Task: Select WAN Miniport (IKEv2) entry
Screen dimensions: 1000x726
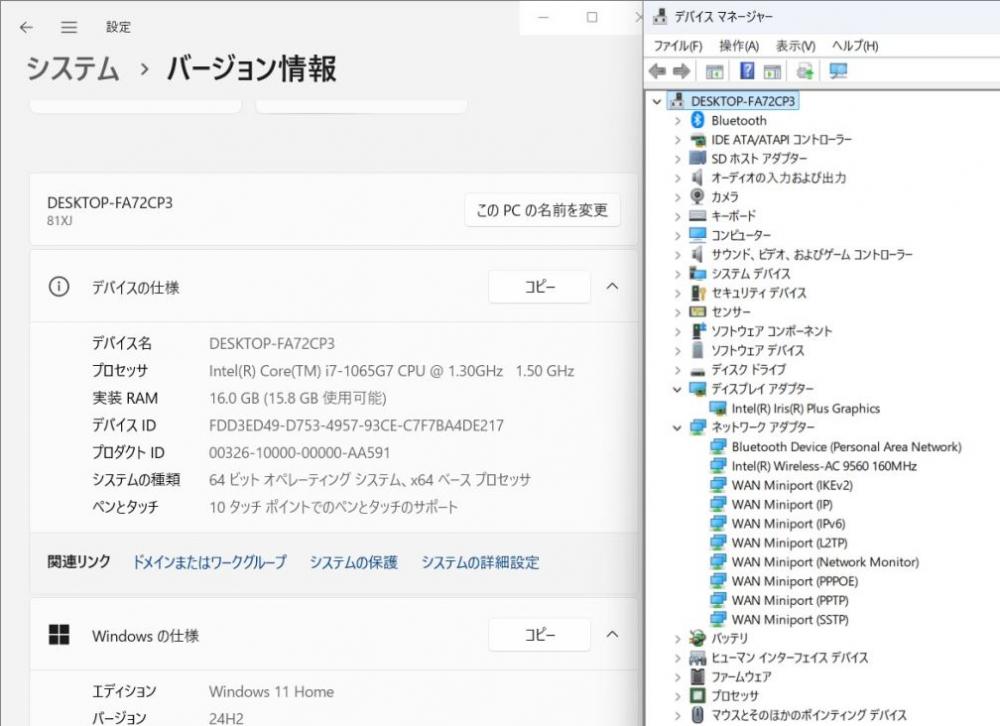Action: point(791,485)
